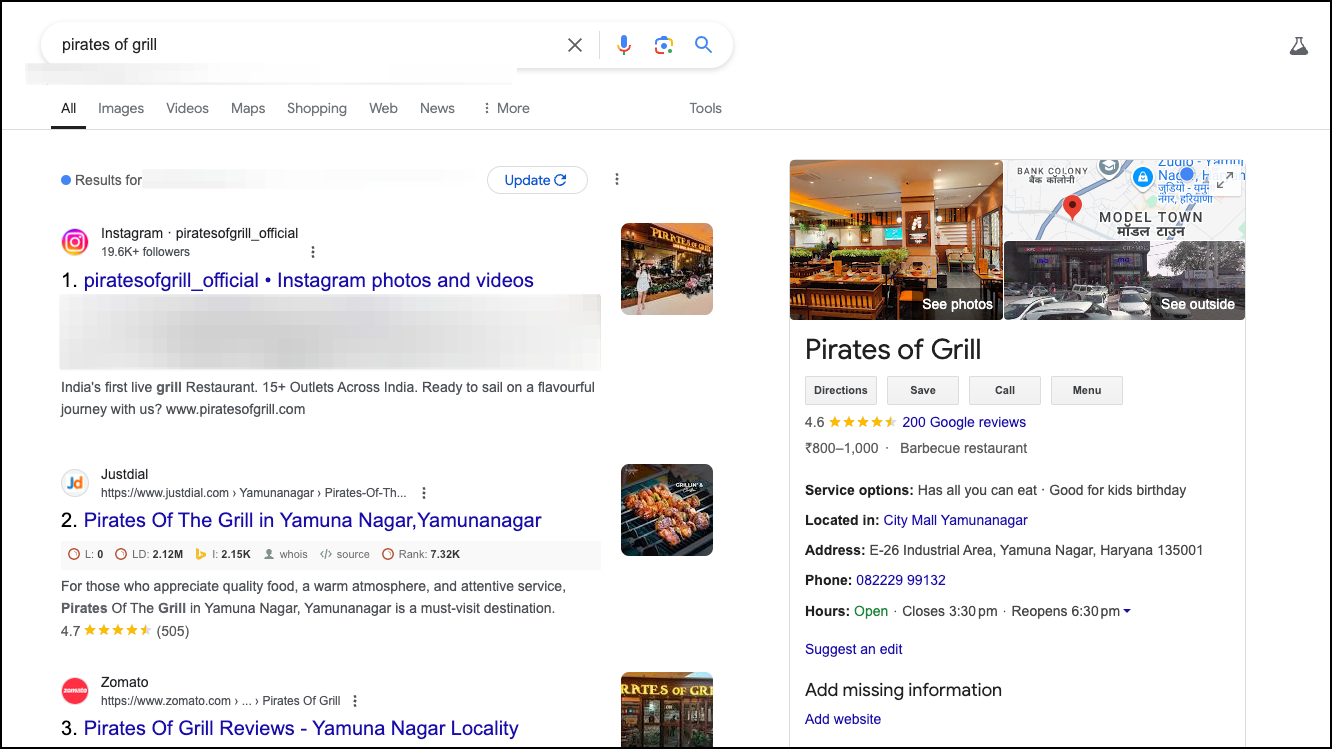Screen dimensions: 1332x749
Task: Click the Save button for Pirates of Grill
Action: pyautogui.click(x=923, y=390)
